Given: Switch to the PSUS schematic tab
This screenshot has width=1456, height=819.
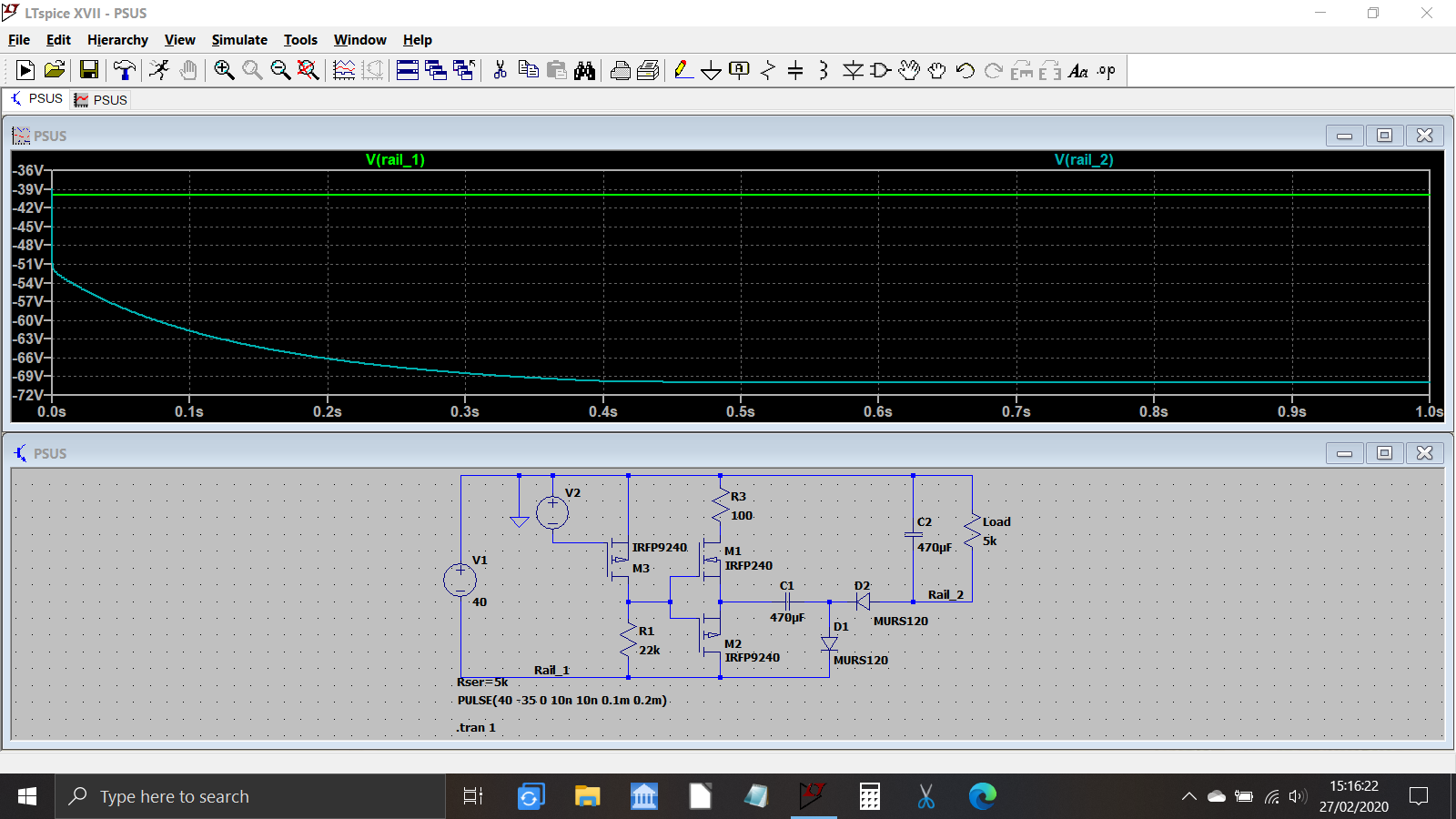Looking at the screenshot, I should pyautogui.click(x=36, y=98).
